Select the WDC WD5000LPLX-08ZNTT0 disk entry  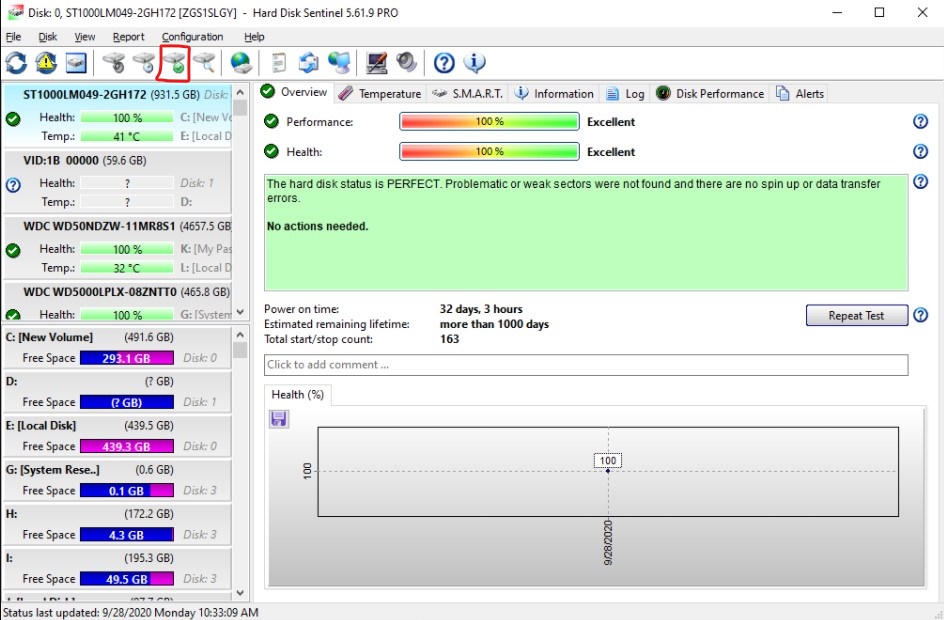pyautogui.click(x=117, y=301)
